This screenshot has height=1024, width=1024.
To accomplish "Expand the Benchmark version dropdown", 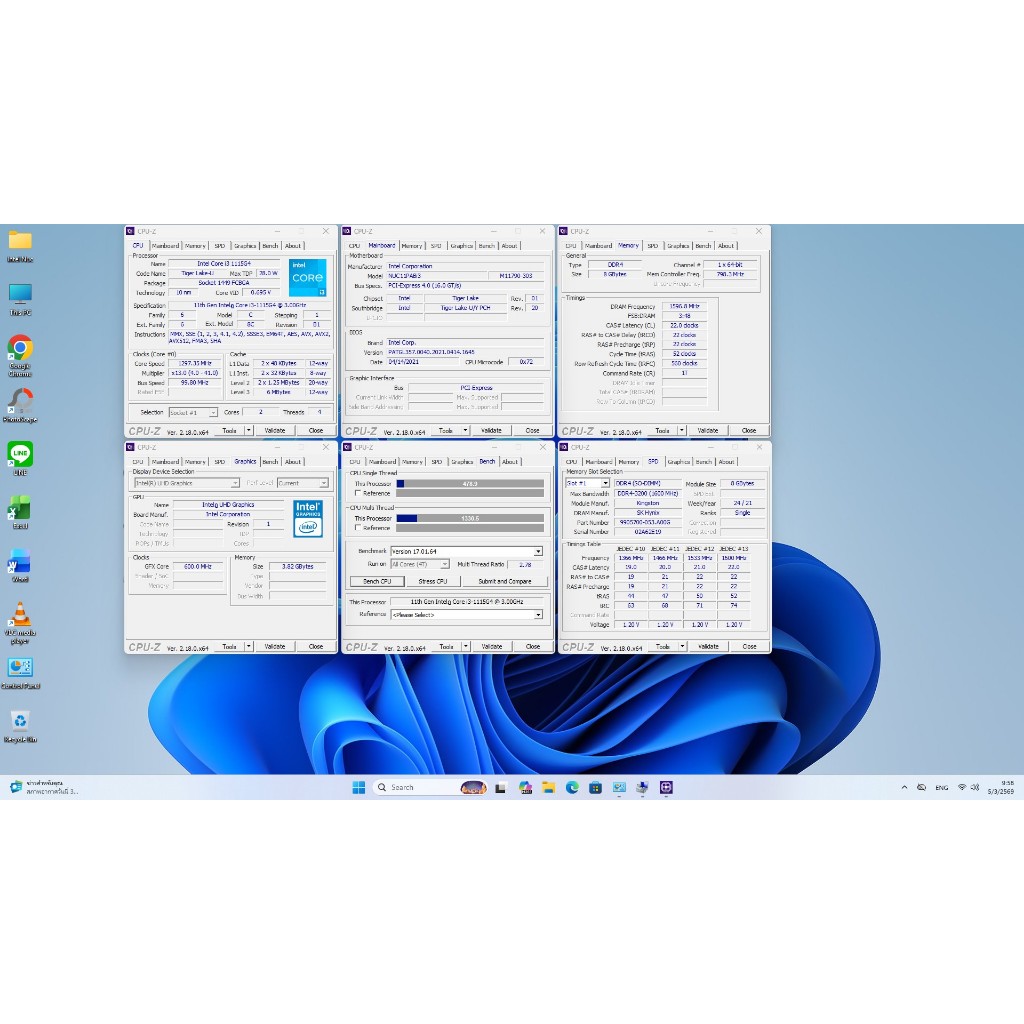I will 538,551.
